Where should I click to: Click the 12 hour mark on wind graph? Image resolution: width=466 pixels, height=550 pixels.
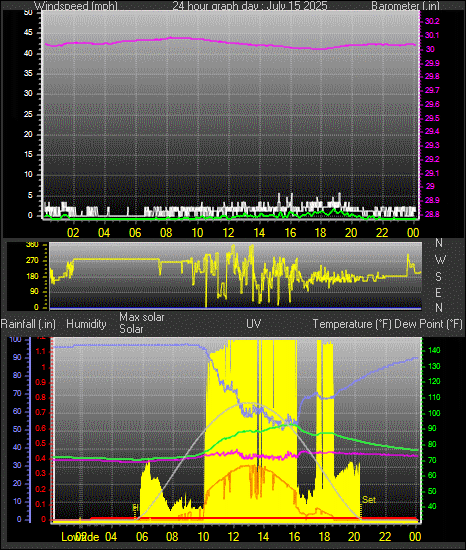click(229, 233)
